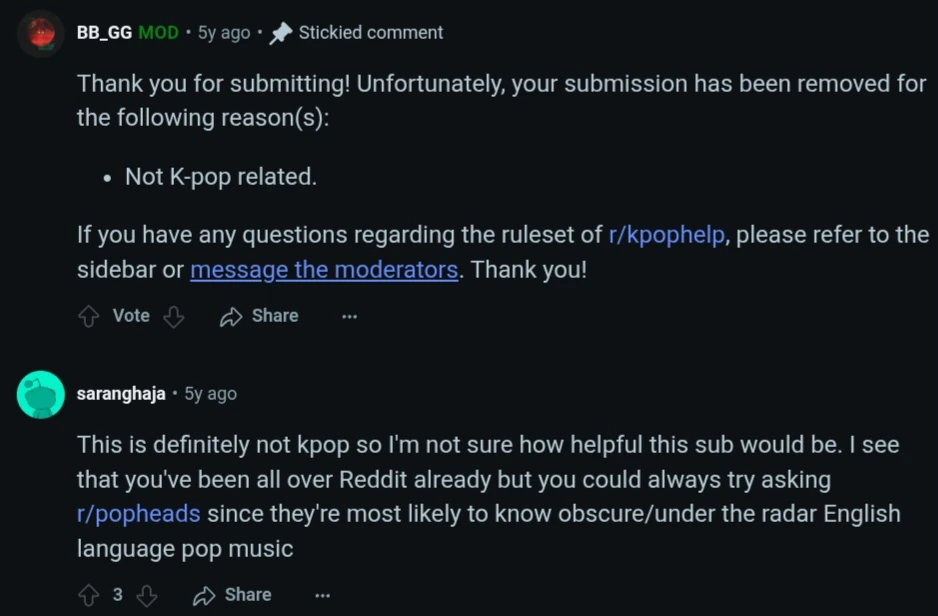Click the vote count on saranghaja's comment
This screenshot has height=616, width=938.
click(x=117, y=595)
